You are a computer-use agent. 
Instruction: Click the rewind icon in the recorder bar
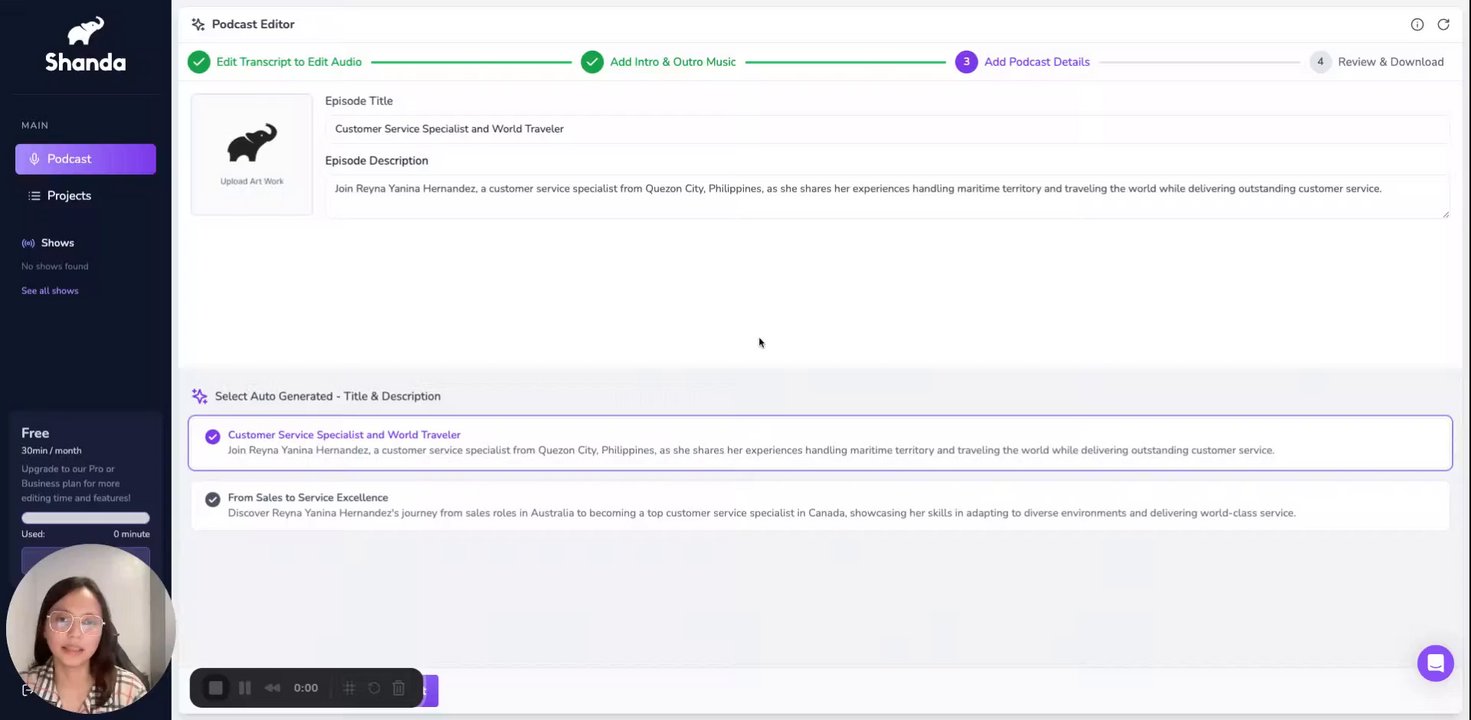tap(272, 688)
